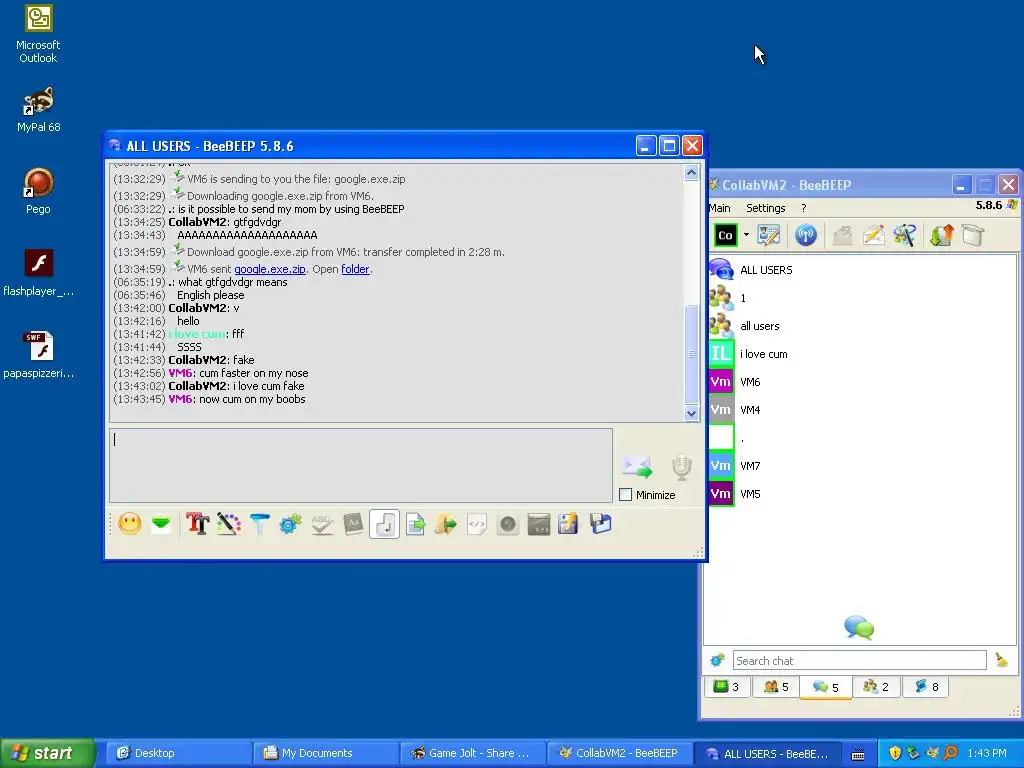Screen dimensions: 1024x768
Task: Click the gear icon left of Search chat
Action: tap(717, 660)
